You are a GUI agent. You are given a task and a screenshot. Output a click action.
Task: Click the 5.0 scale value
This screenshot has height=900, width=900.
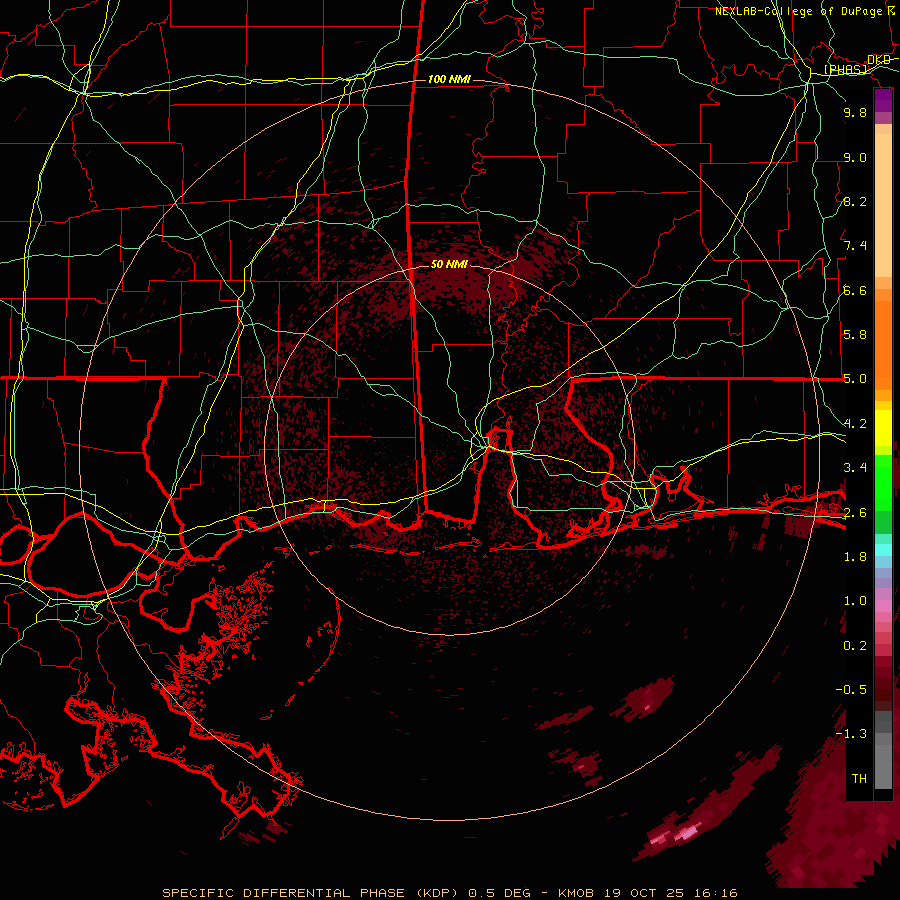[x=855, y=379]
